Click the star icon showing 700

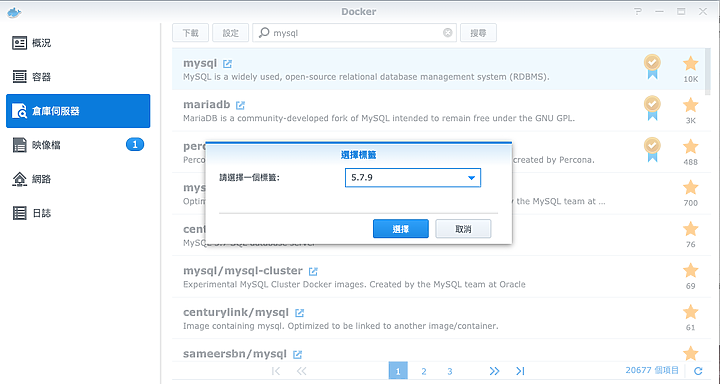point(691,187)
